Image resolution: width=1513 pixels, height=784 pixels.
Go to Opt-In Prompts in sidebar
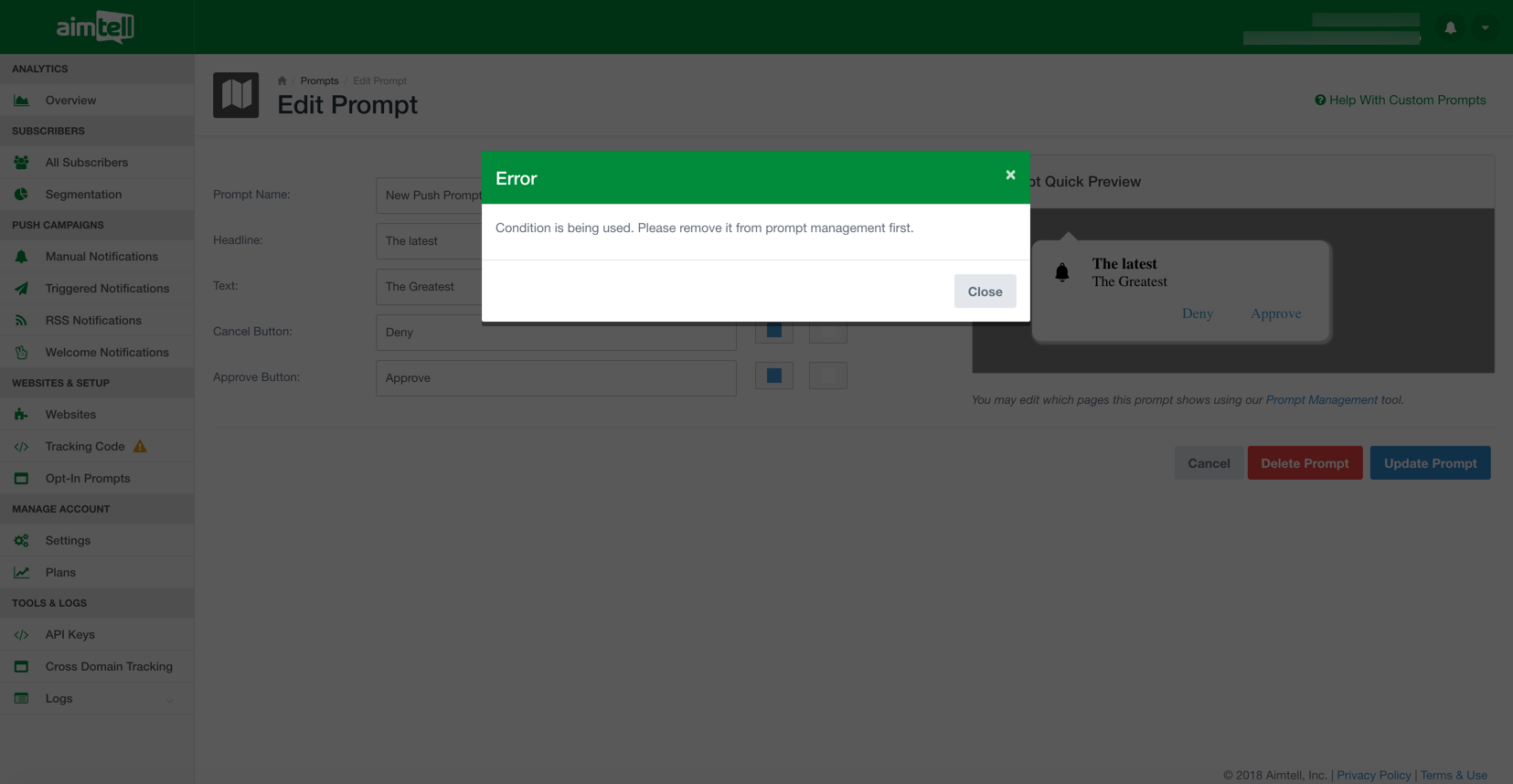point(88,479)
